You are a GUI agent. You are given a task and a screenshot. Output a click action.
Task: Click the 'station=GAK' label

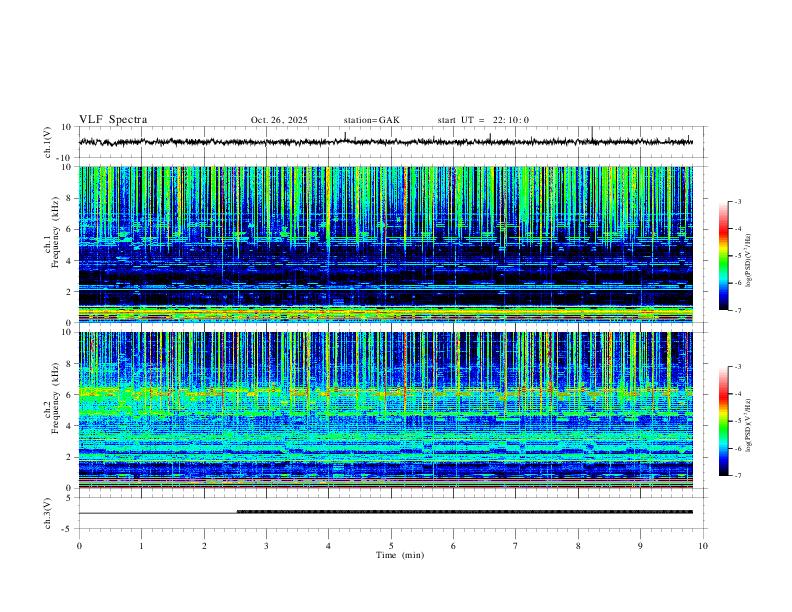371,120
